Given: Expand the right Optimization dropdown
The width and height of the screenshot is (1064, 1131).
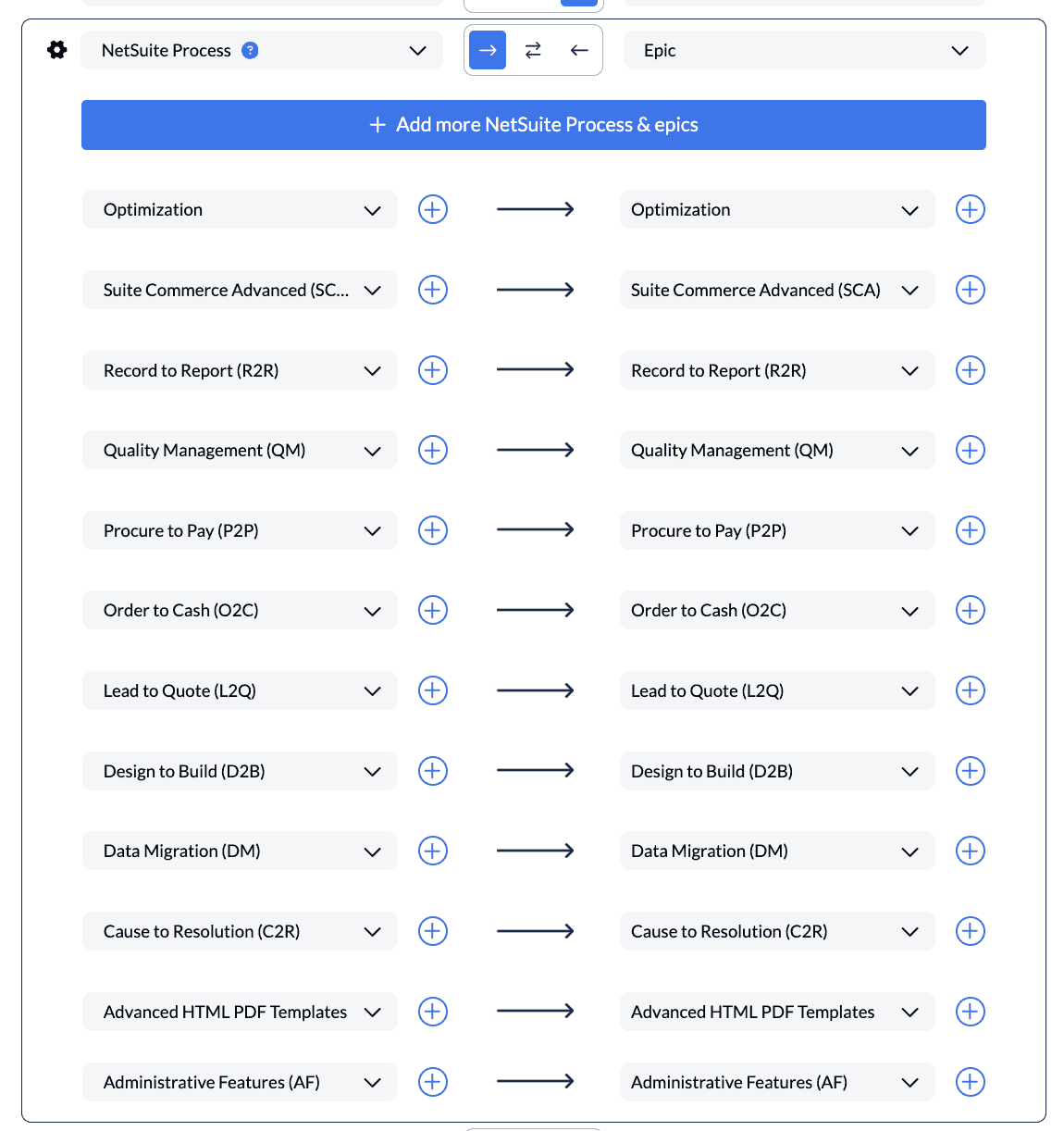Looking at the screenshot, I should coord(777,209).
